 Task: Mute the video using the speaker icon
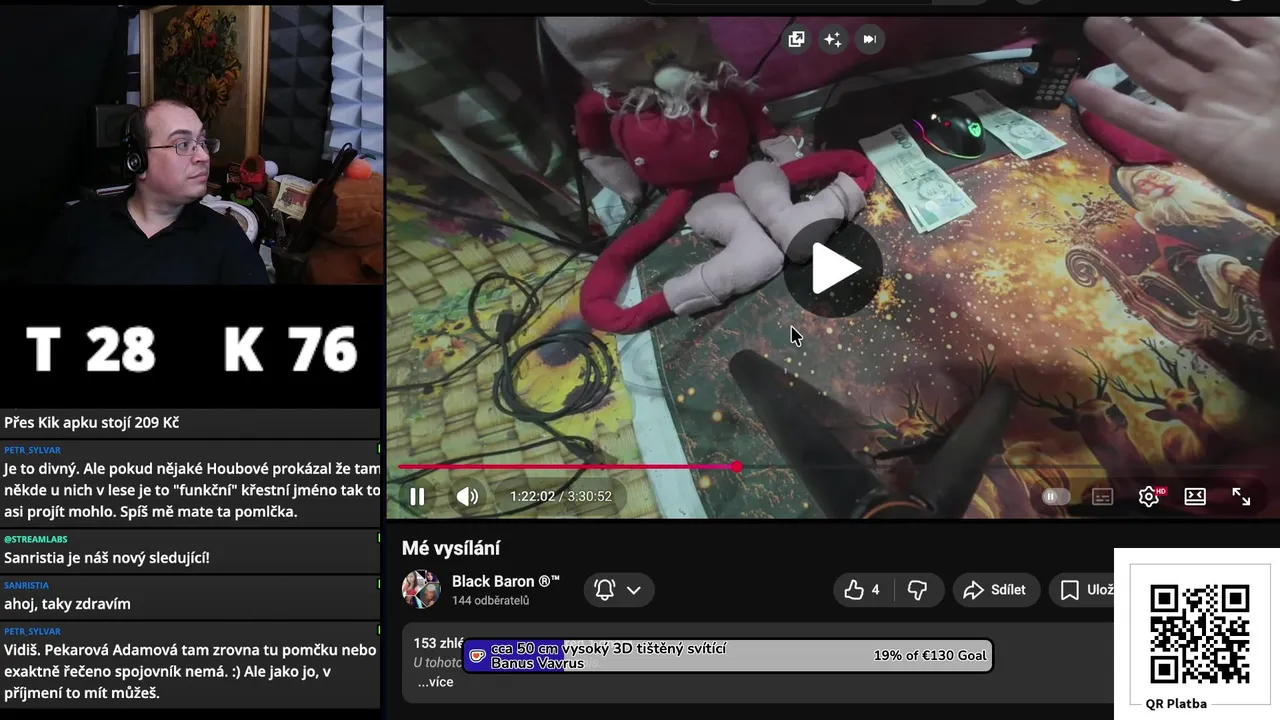(467, 496)
